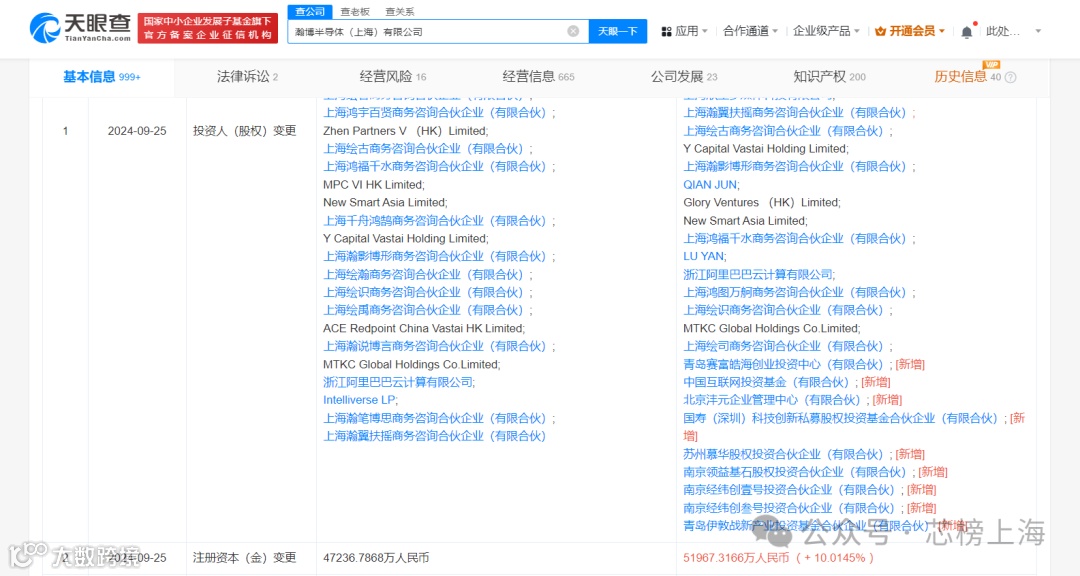Open the 国寿（深圳）科技创新私募股权投资基金 link
This screenshot has height=576, width=1080.
(840, 419)
